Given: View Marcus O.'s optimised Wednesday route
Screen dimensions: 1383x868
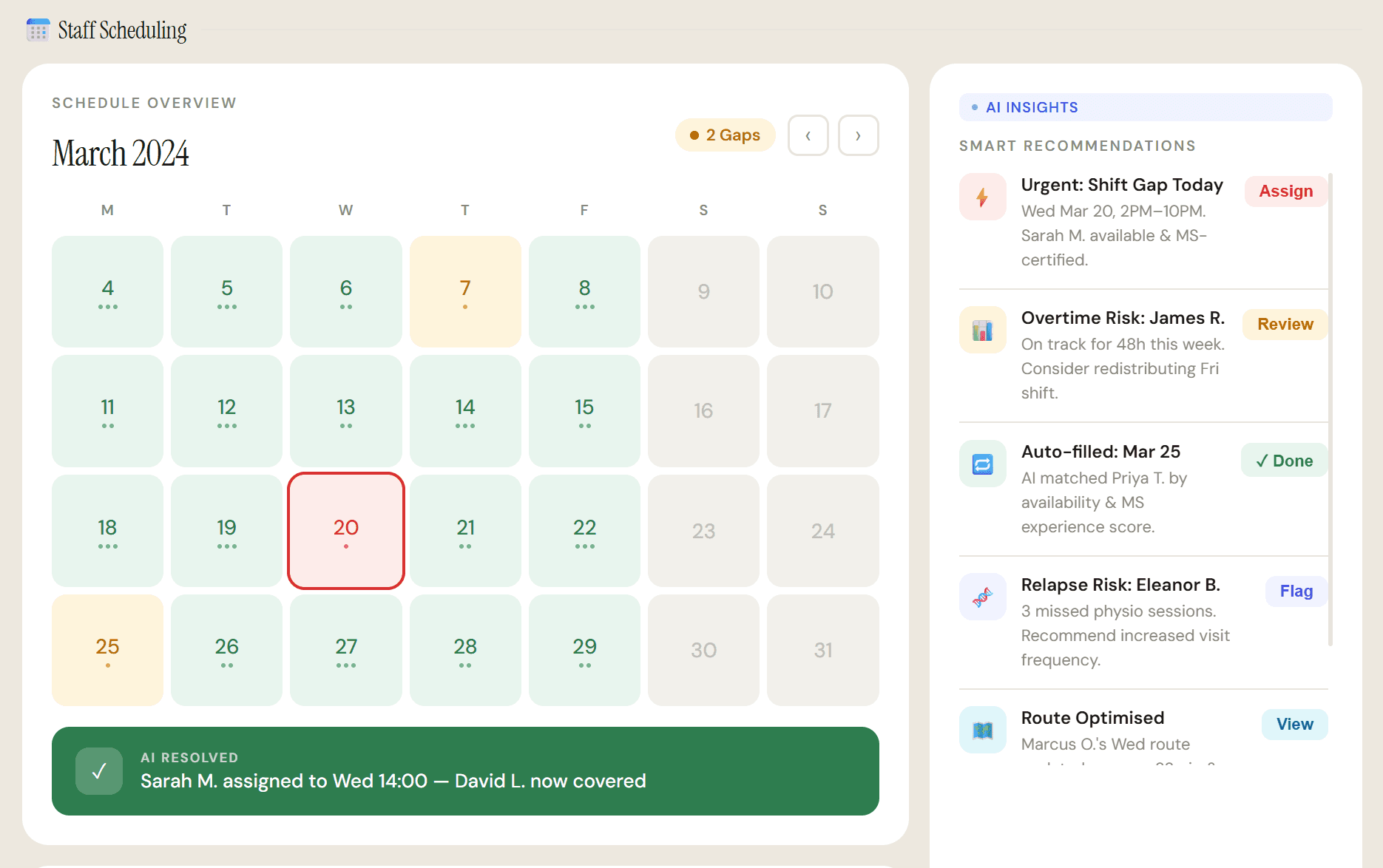Looking at the screenshot, I should click(1294, 724).
